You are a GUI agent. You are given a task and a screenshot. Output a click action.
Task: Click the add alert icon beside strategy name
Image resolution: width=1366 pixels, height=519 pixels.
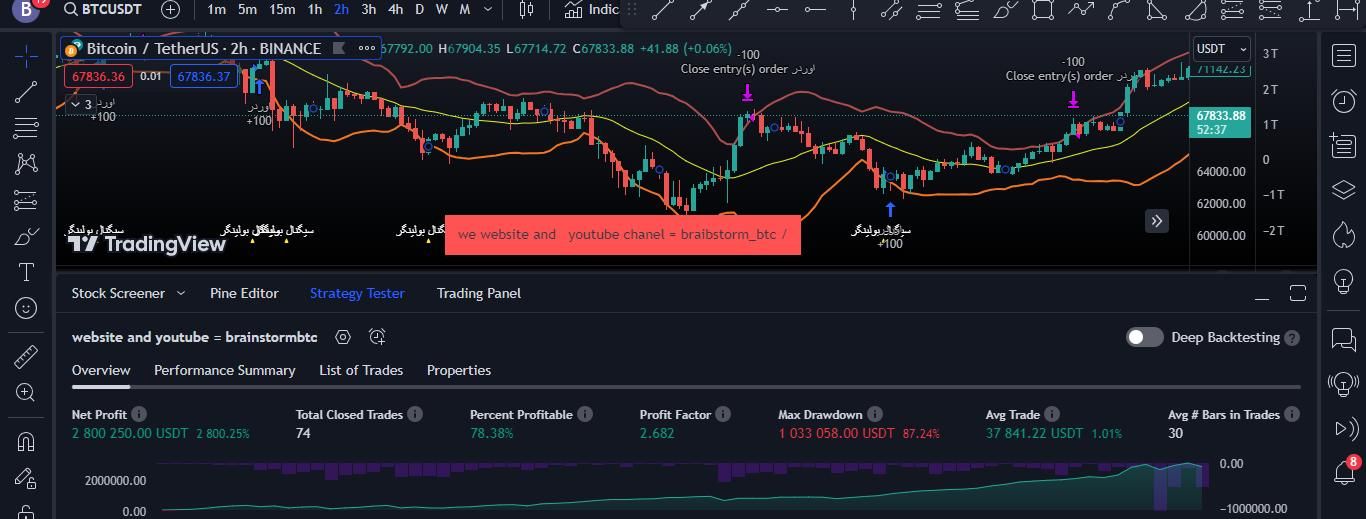click(x=377, y=337)
